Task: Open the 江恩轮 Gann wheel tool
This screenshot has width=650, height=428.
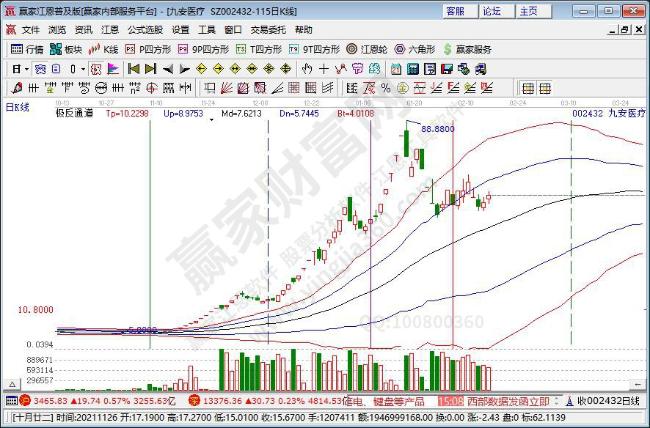Action: (x=367, y=50)
